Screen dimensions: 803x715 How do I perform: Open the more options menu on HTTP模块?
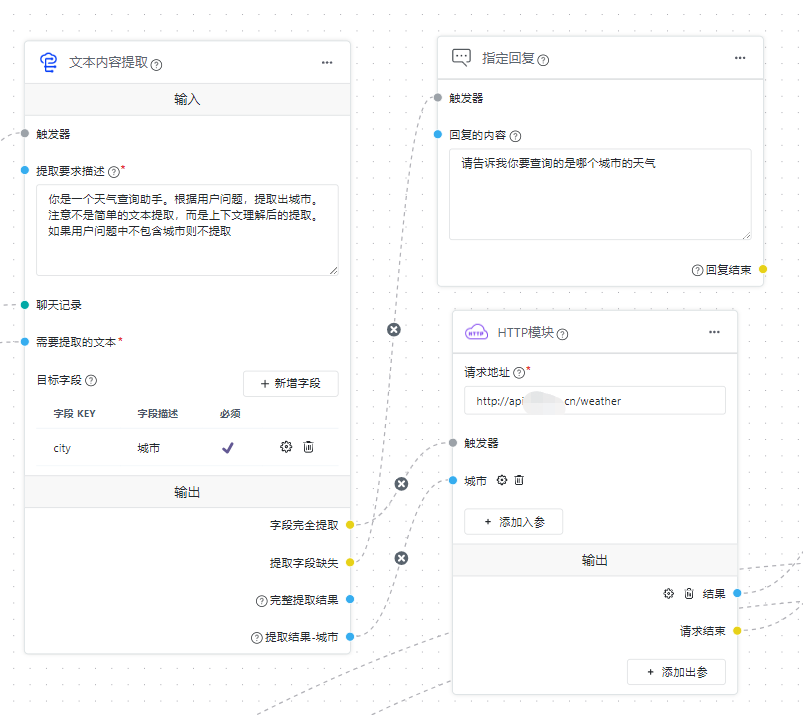coord(714,332)
